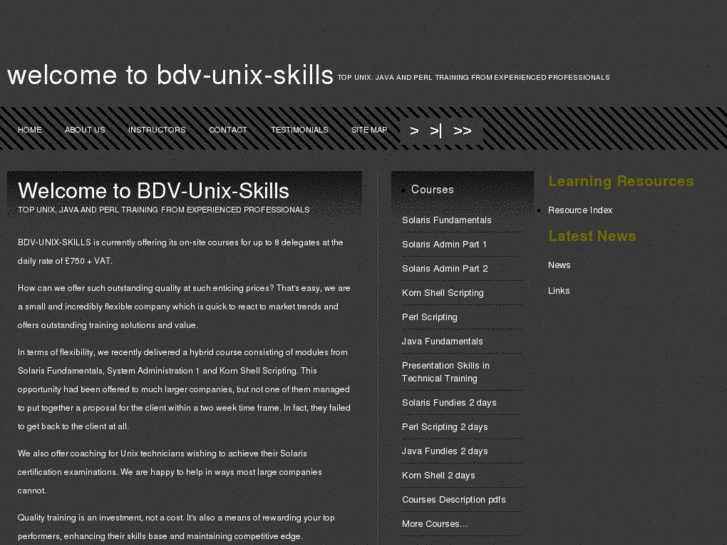Click the paragraph starting 'In terms of flexibility'
Image resolution: width=727 pixels, height=545 pixels.
[x=184, y=389]
